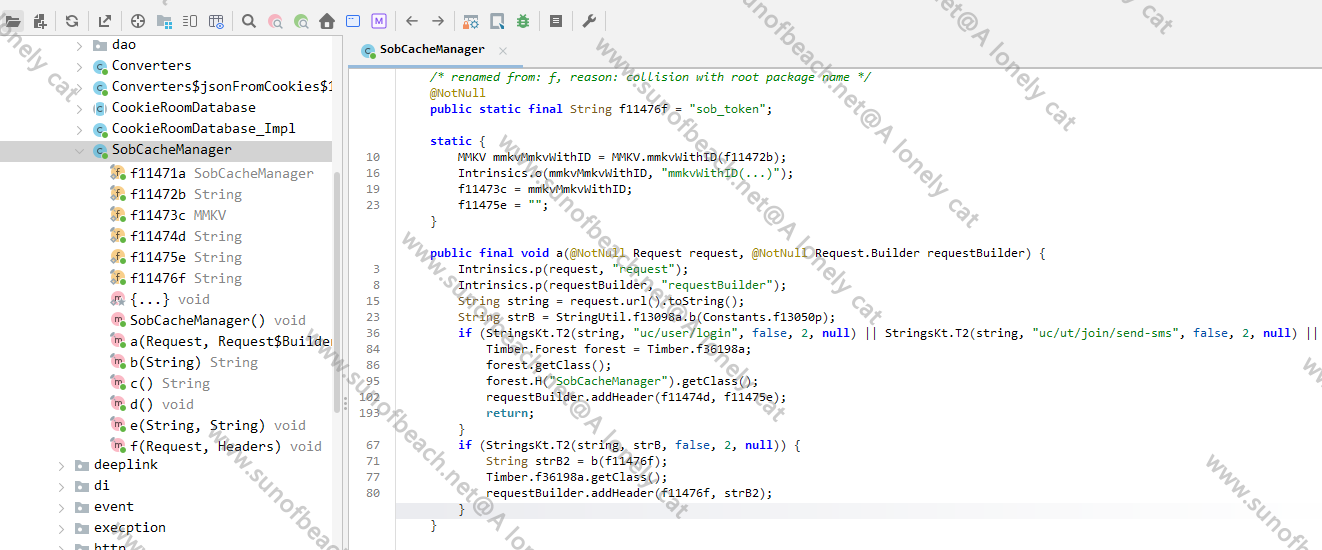Click the Add files toolbar icon
1322x550 pixels.
click(x=40, y=21)
